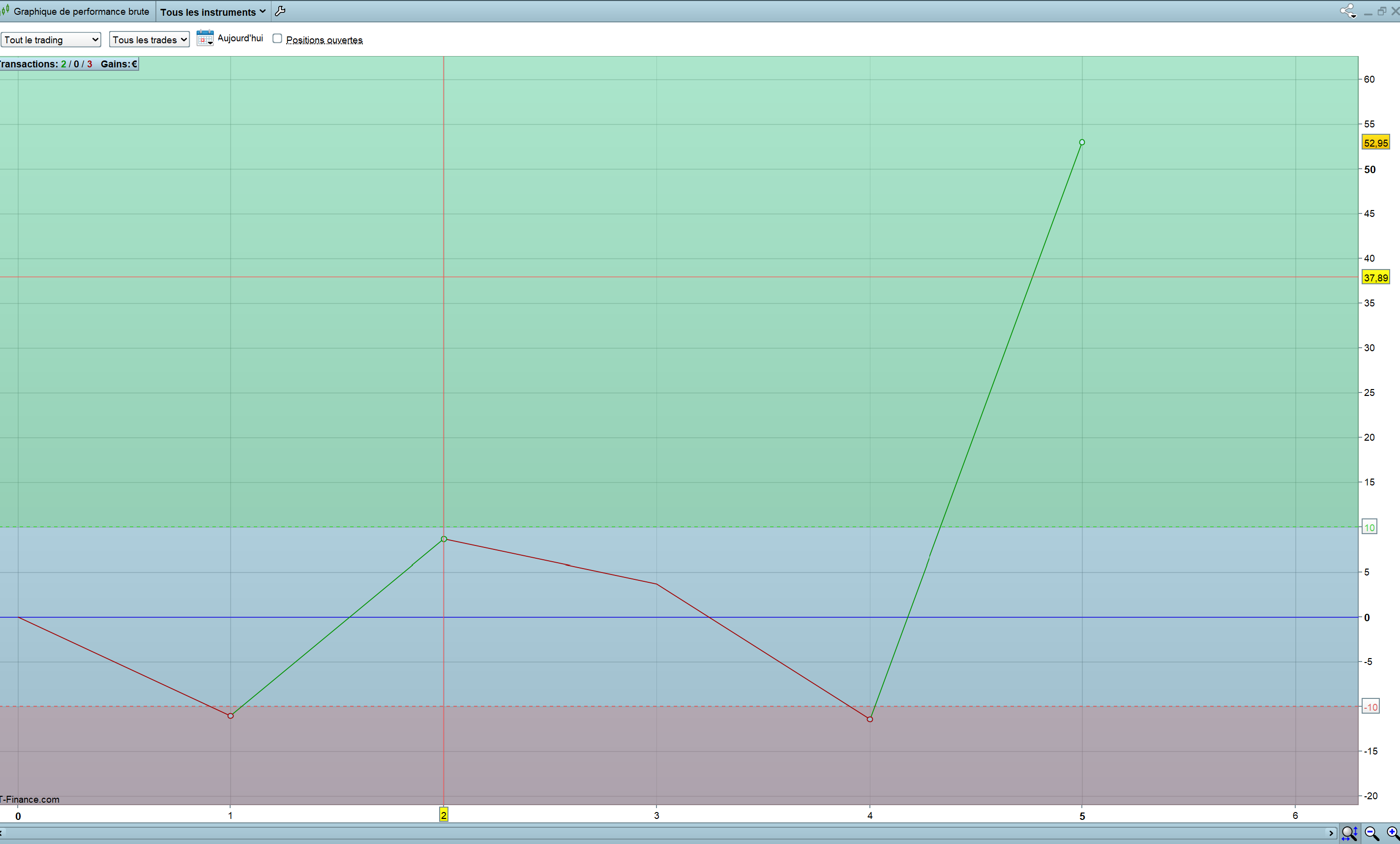Click the share icon in title bar
1400x844 pixels.
pyautogui.click(x=1347, y=11)
